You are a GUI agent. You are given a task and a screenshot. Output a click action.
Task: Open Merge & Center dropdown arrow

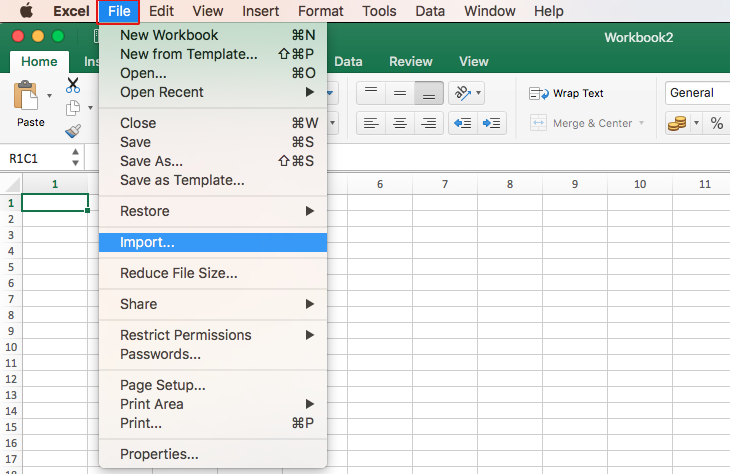(x=642, y=123)
